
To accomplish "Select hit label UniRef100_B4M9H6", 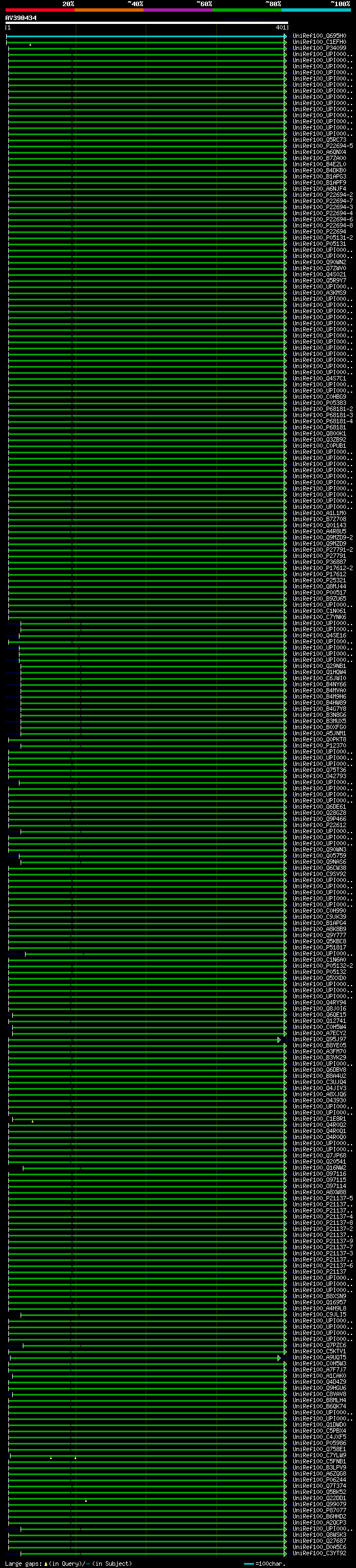I will 319,696.
